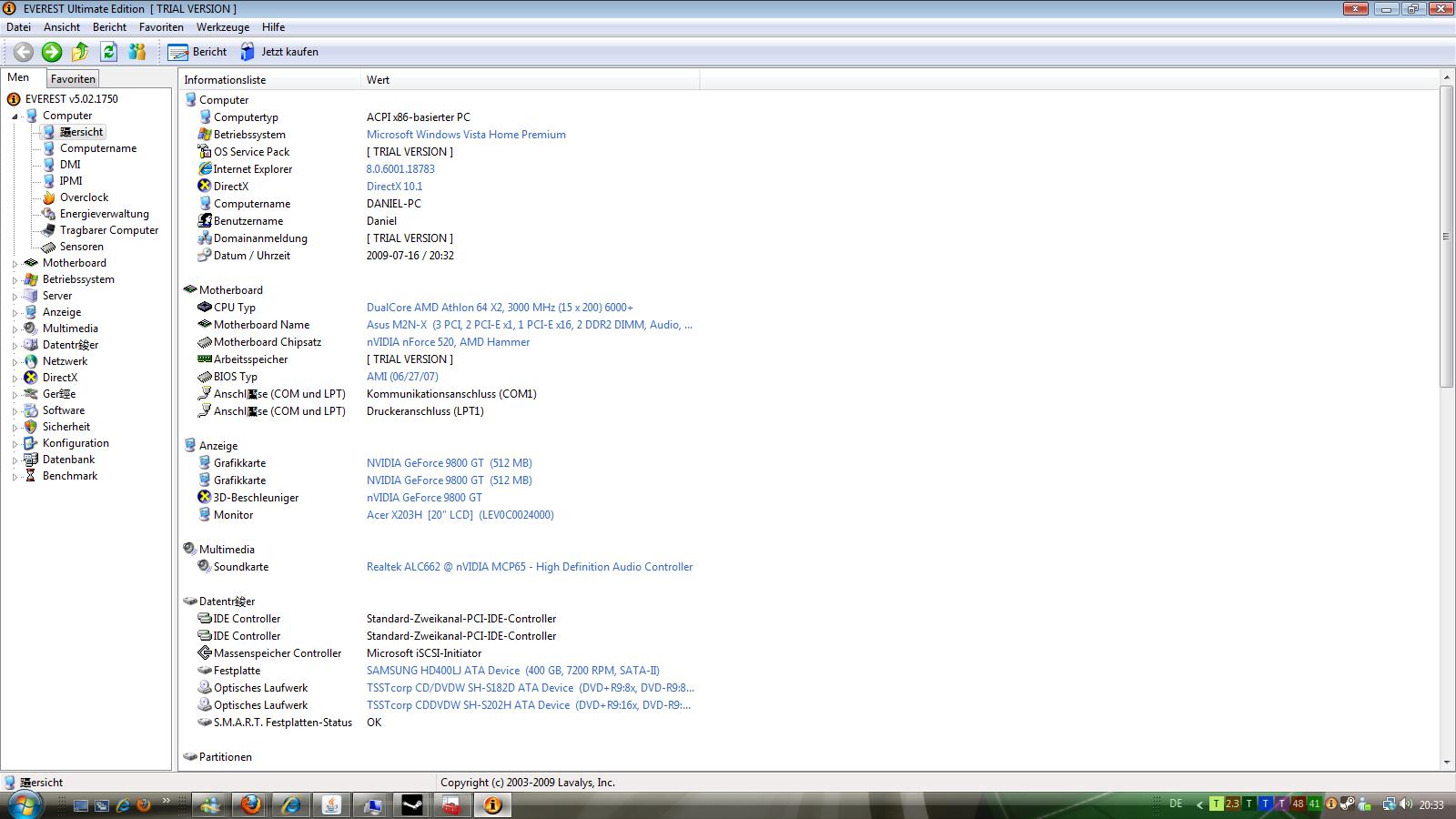
Task: Open the AMI (06/27/07) BIOS link
Action: click(x=402, y=377)
